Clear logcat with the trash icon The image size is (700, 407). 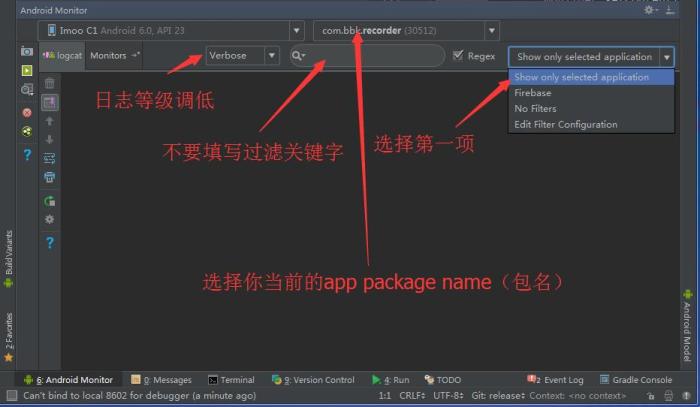50,83
